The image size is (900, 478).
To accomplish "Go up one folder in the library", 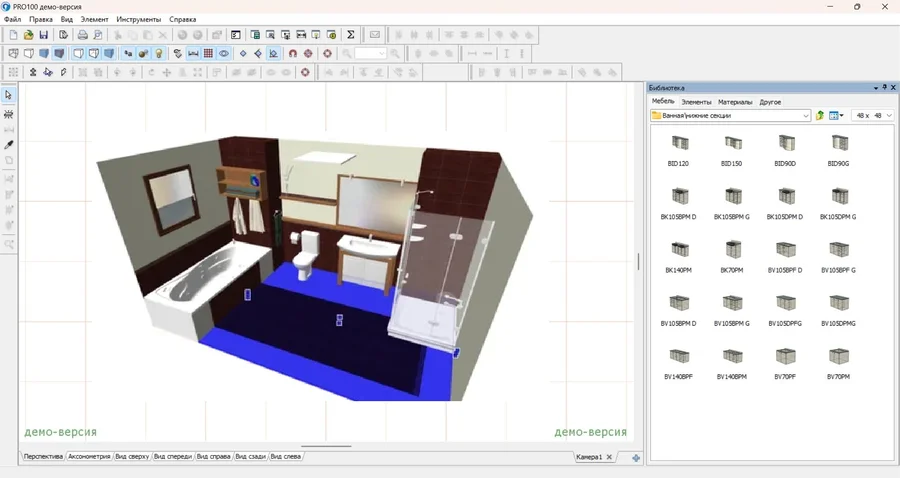I will click(820, 116).
